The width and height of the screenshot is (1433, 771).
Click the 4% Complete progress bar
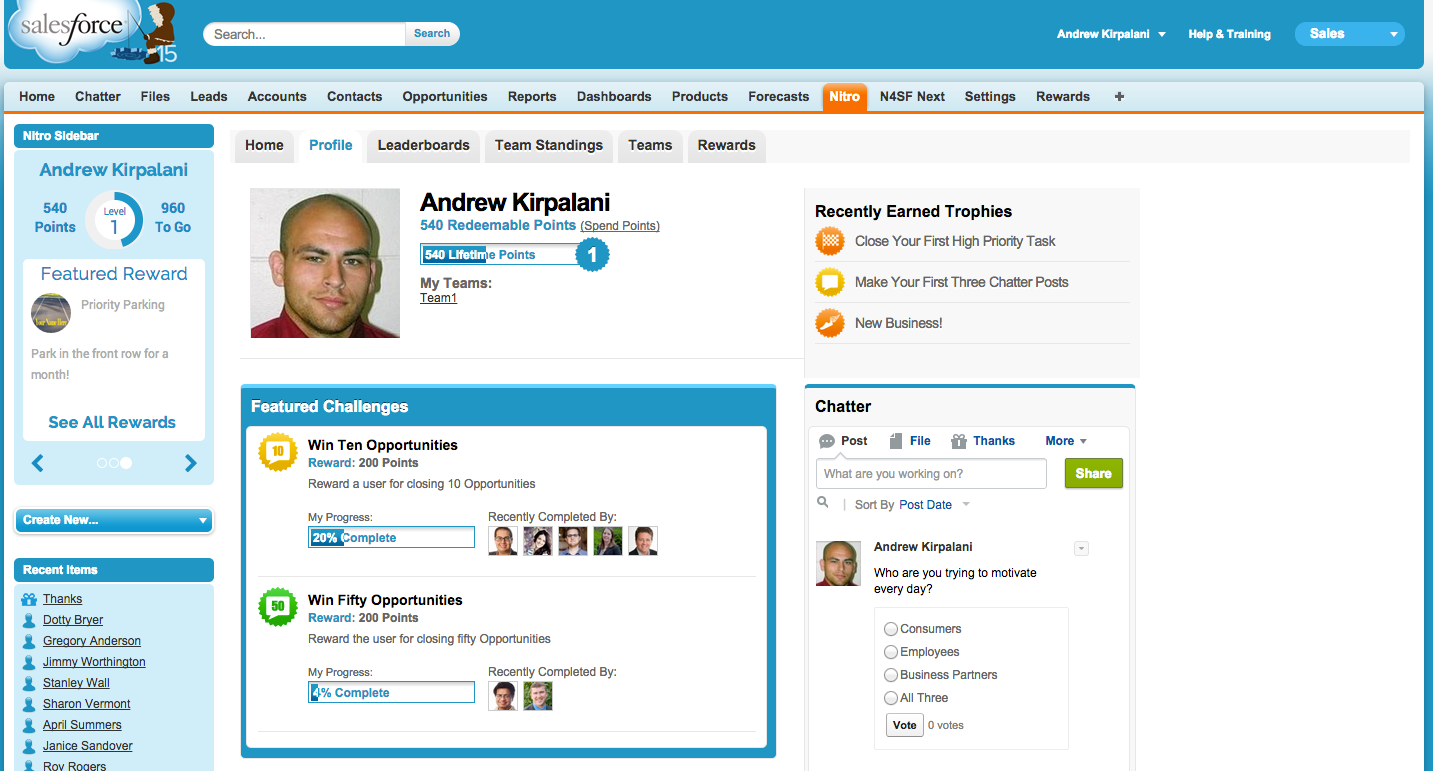(391, 692)
